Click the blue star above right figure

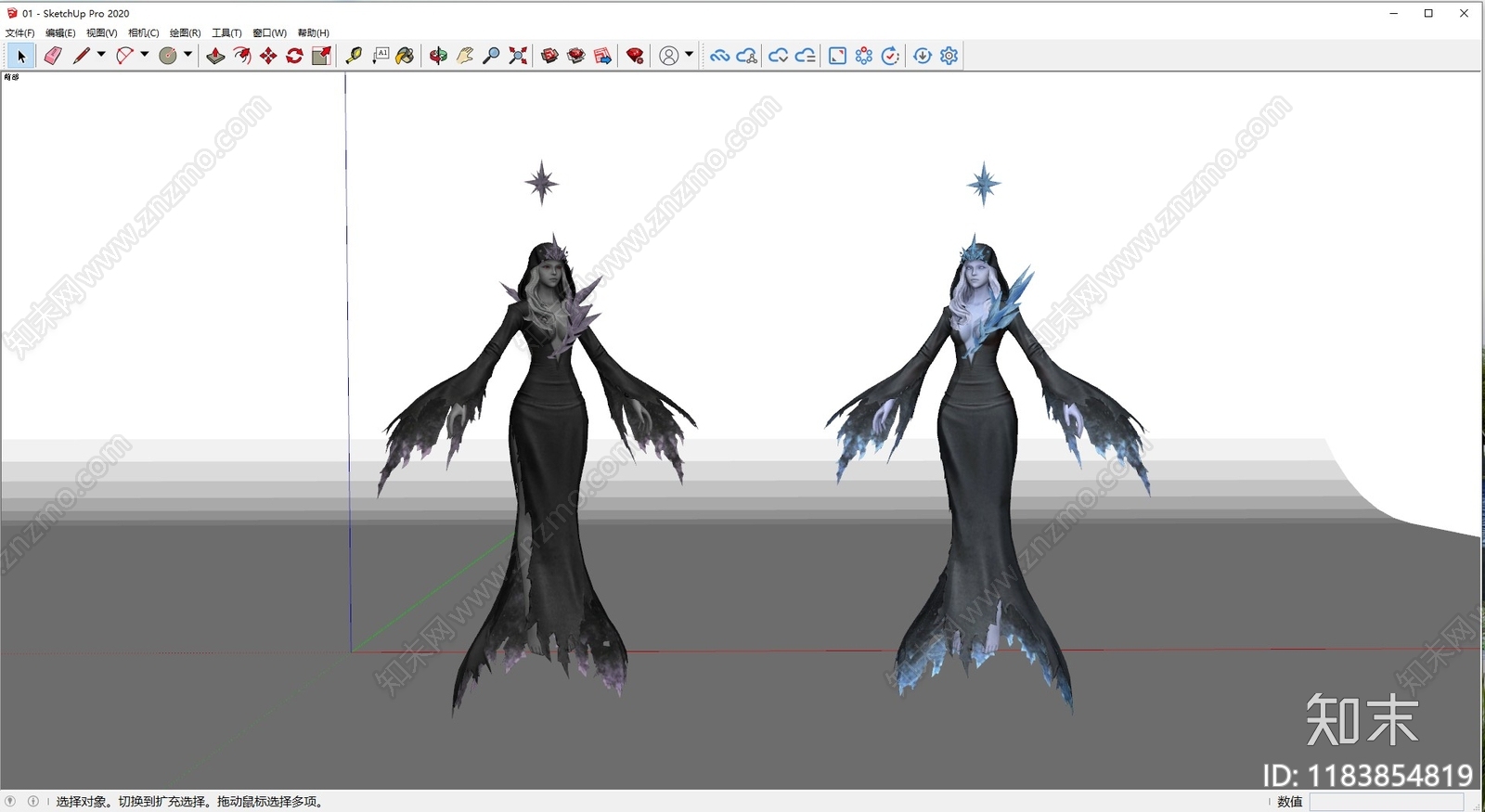pos(984,183)
